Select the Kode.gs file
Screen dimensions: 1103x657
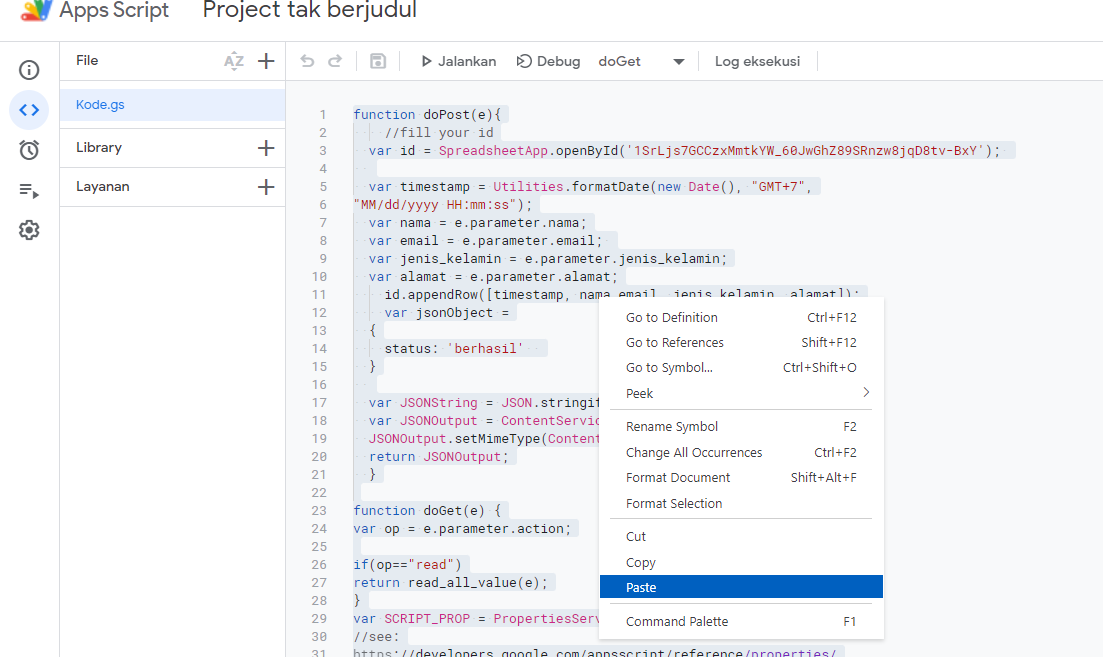[100, 104]
